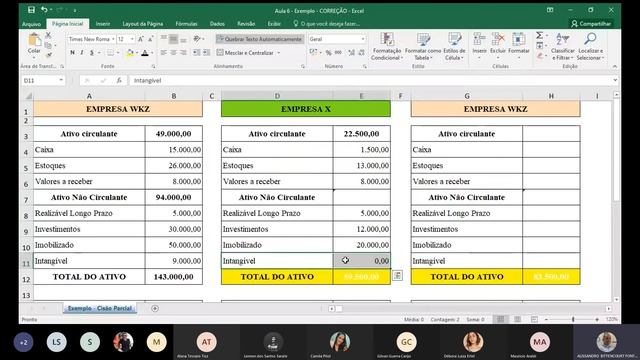The height and width of the screenshot is (360, 640).
Task: Click the orientation text-angle icon
Action: (x=197, y=39)
